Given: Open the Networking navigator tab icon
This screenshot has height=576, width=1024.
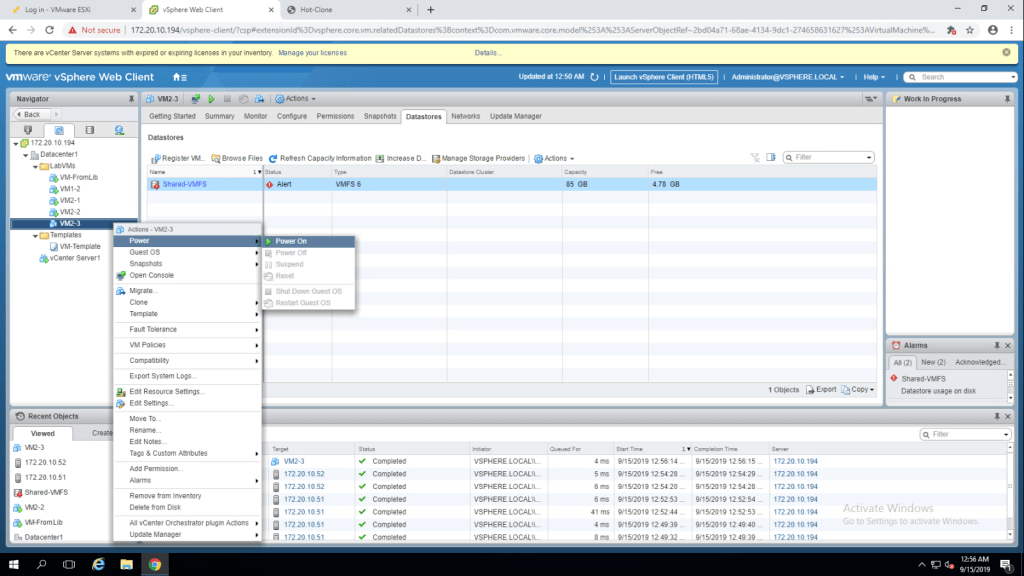Looking at the screenshot, I should [119, 130].
